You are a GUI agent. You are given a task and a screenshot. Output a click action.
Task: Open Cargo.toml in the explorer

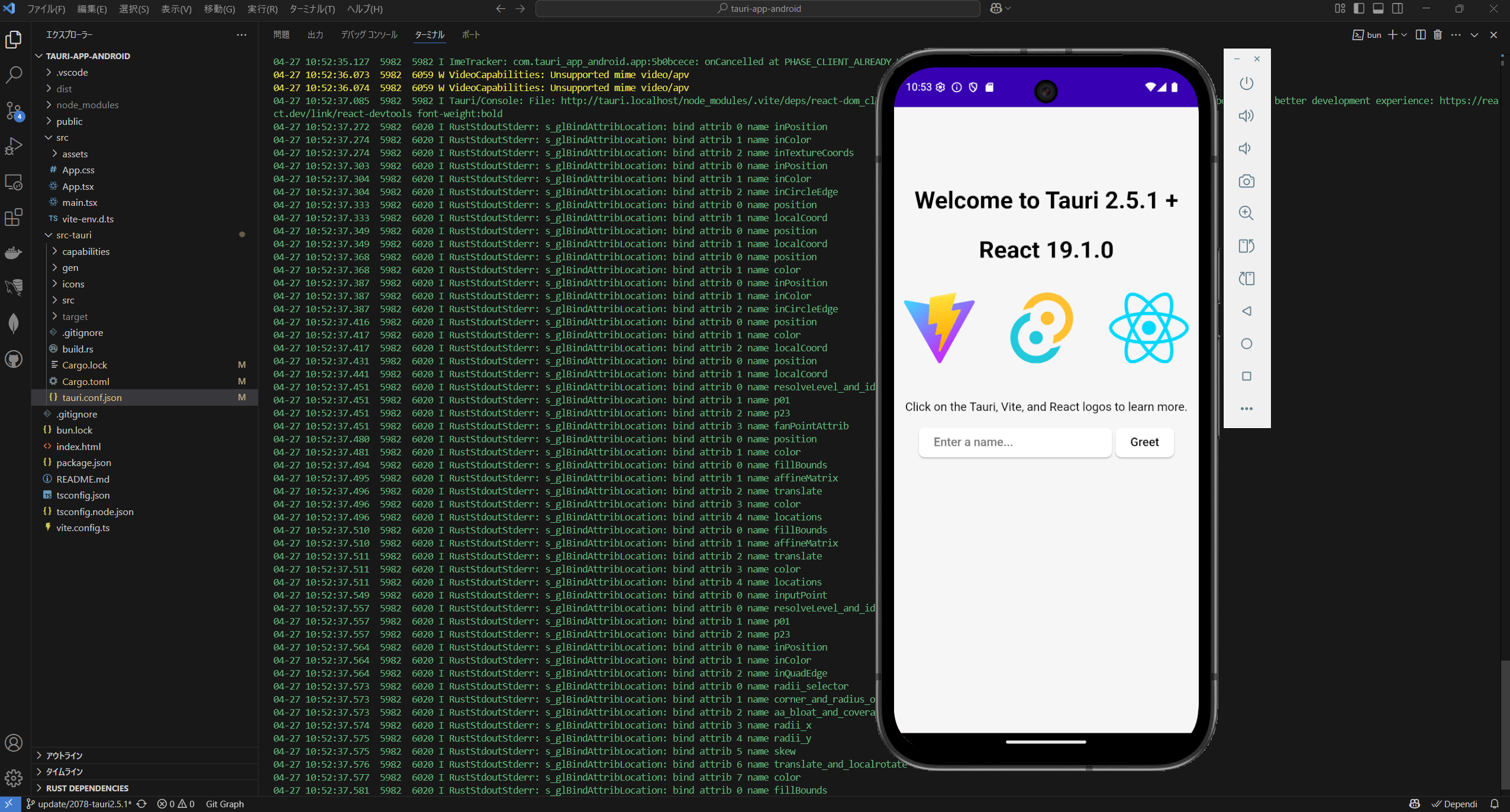pos(86,381)
